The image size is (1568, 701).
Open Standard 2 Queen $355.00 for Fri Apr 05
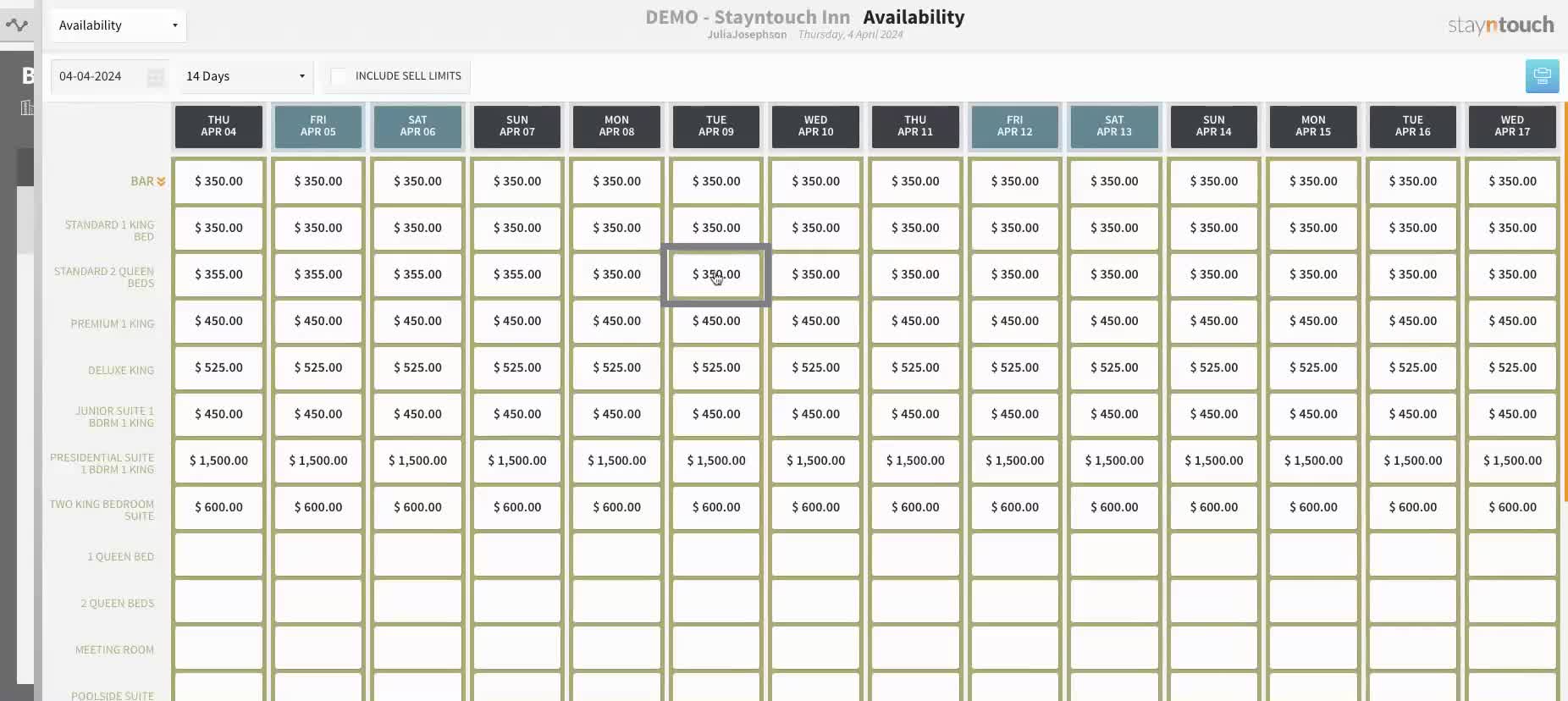[318, 274]
